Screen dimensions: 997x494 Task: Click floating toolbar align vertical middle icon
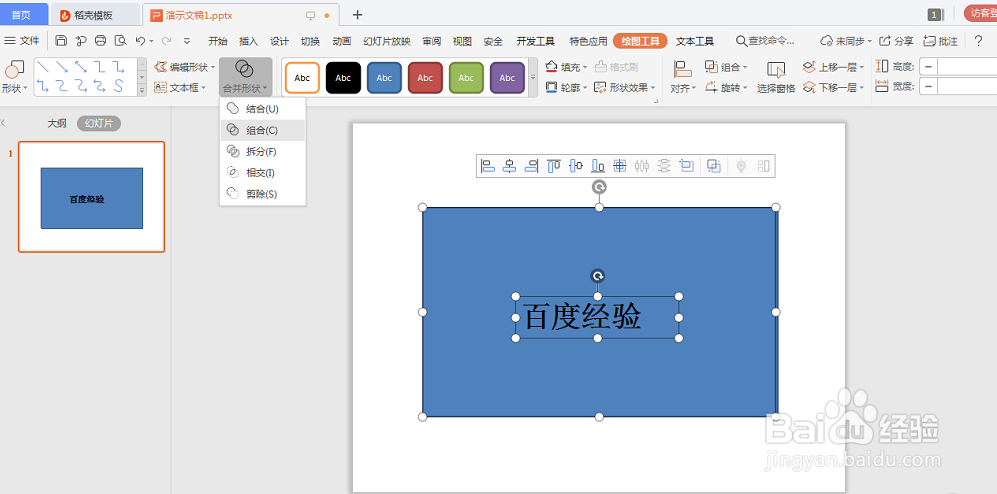point(576,166)
